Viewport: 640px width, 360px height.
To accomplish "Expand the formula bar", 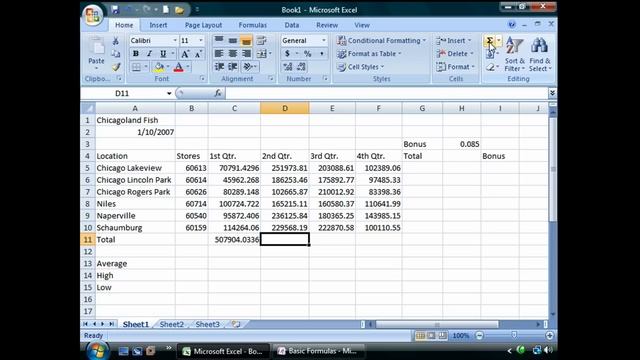I will click(552, 93).
